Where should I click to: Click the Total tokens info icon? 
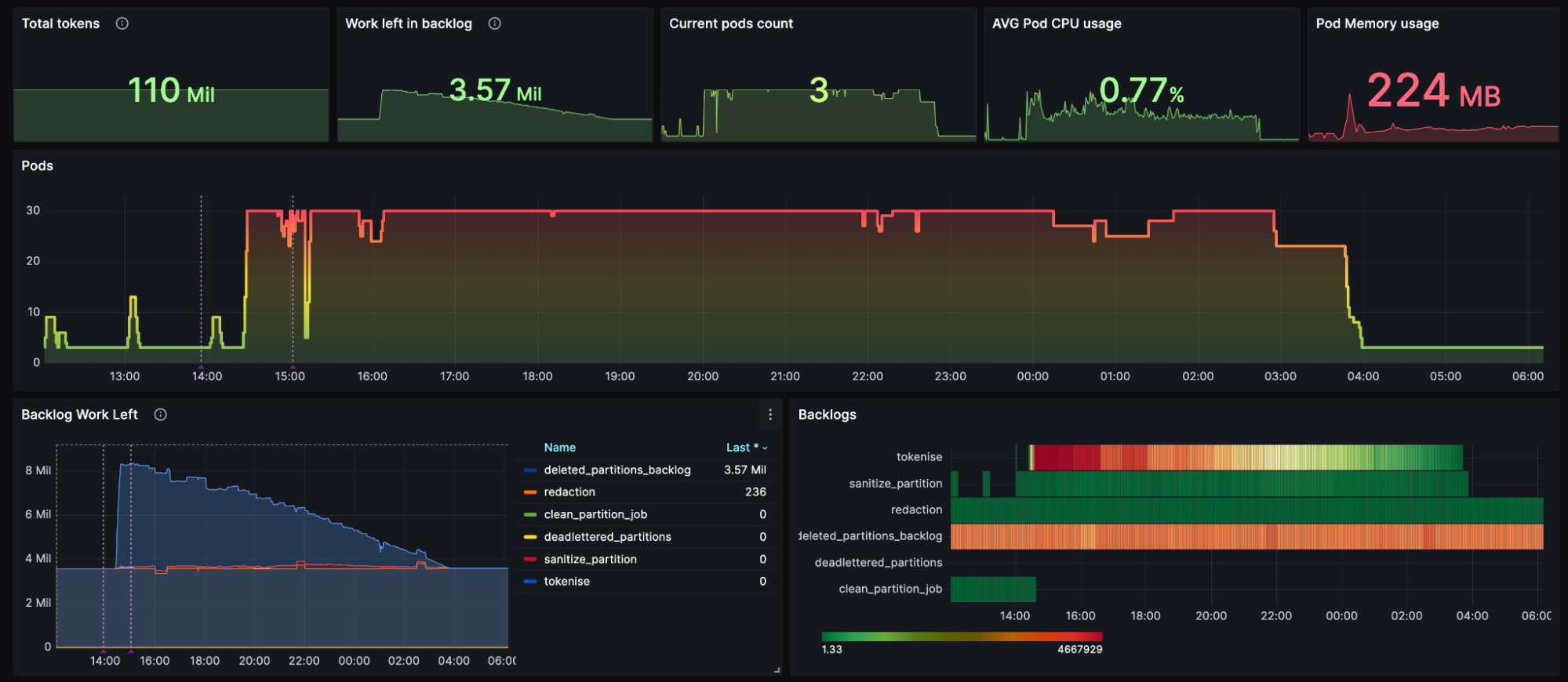click(x=122, y=24)
